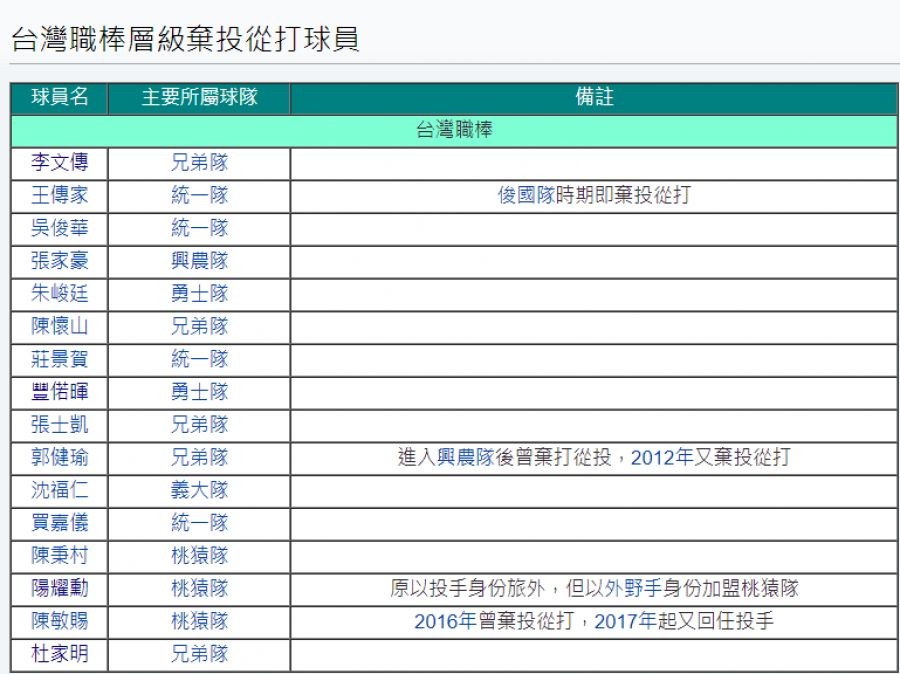Click the text 曾棄投從打 in the 陳敏賜 remark

click(526, 621)
